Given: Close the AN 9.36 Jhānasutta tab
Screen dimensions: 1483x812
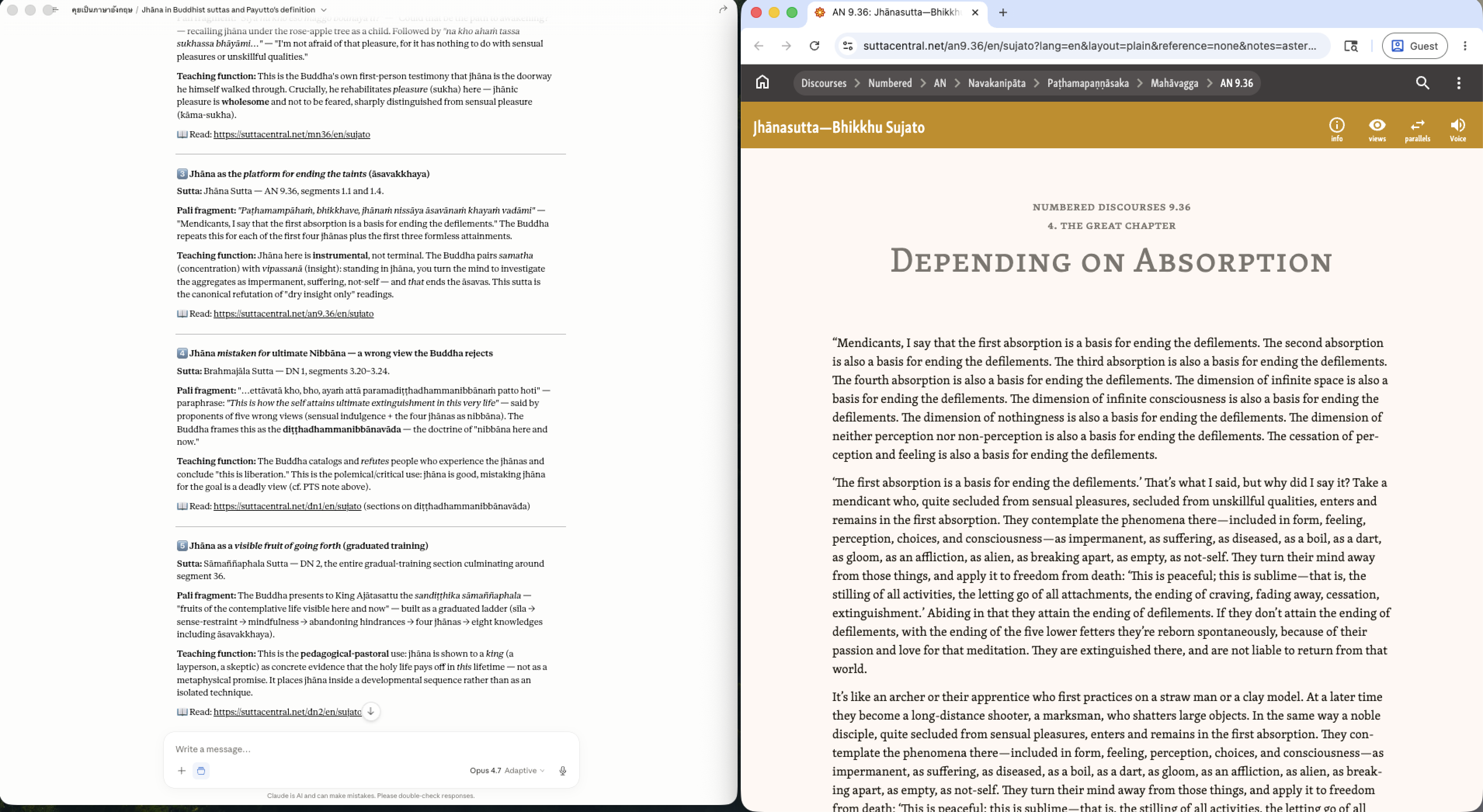Looking at the screenshot, I should click(x=975, y=13).
